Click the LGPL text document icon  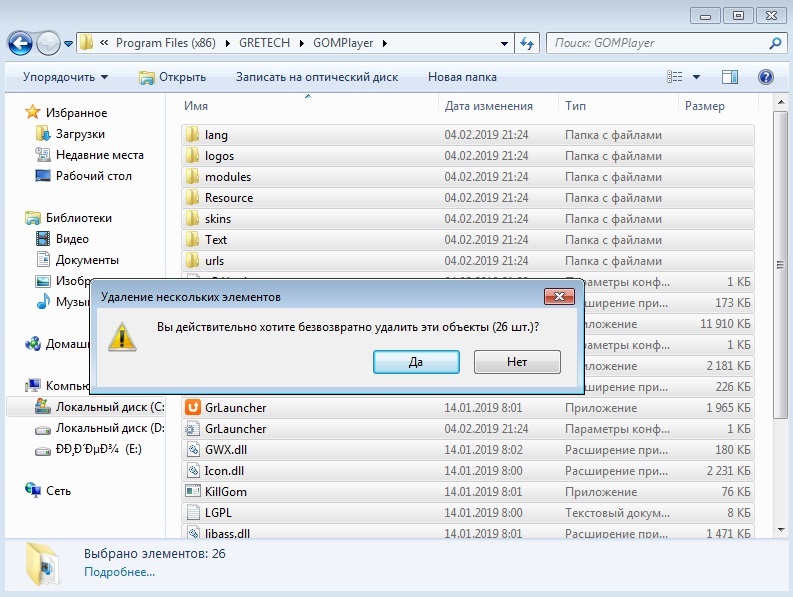(193, 513)
